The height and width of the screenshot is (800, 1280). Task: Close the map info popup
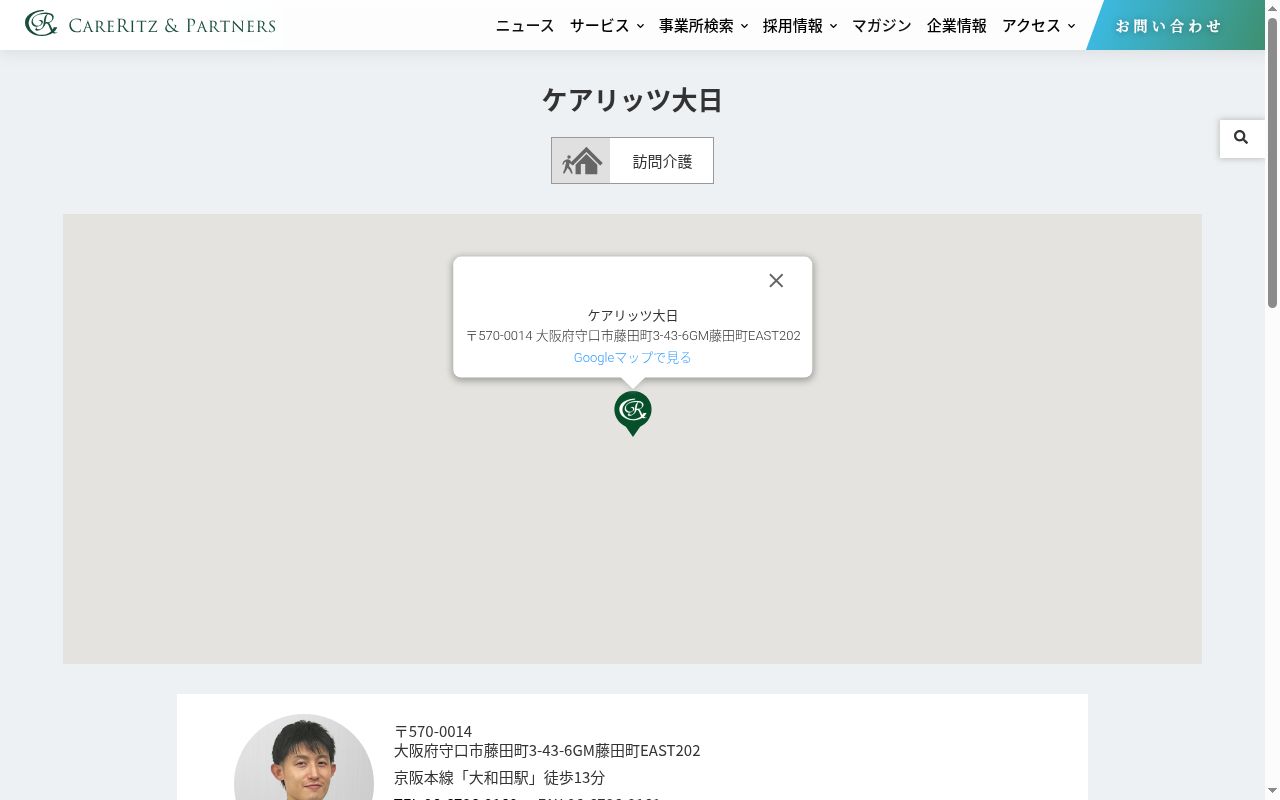pyautogui.click(x=776, y=281)
